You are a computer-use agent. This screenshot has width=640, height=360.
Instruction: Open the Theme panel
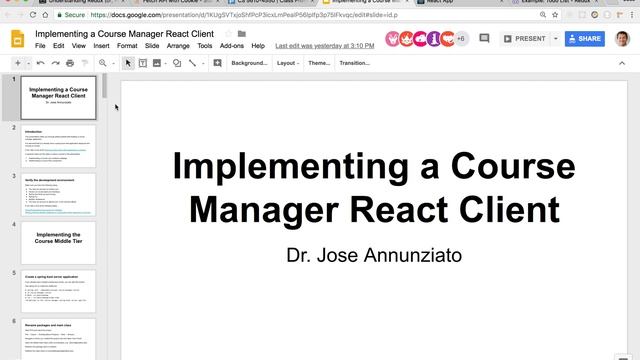click(319, 63)
